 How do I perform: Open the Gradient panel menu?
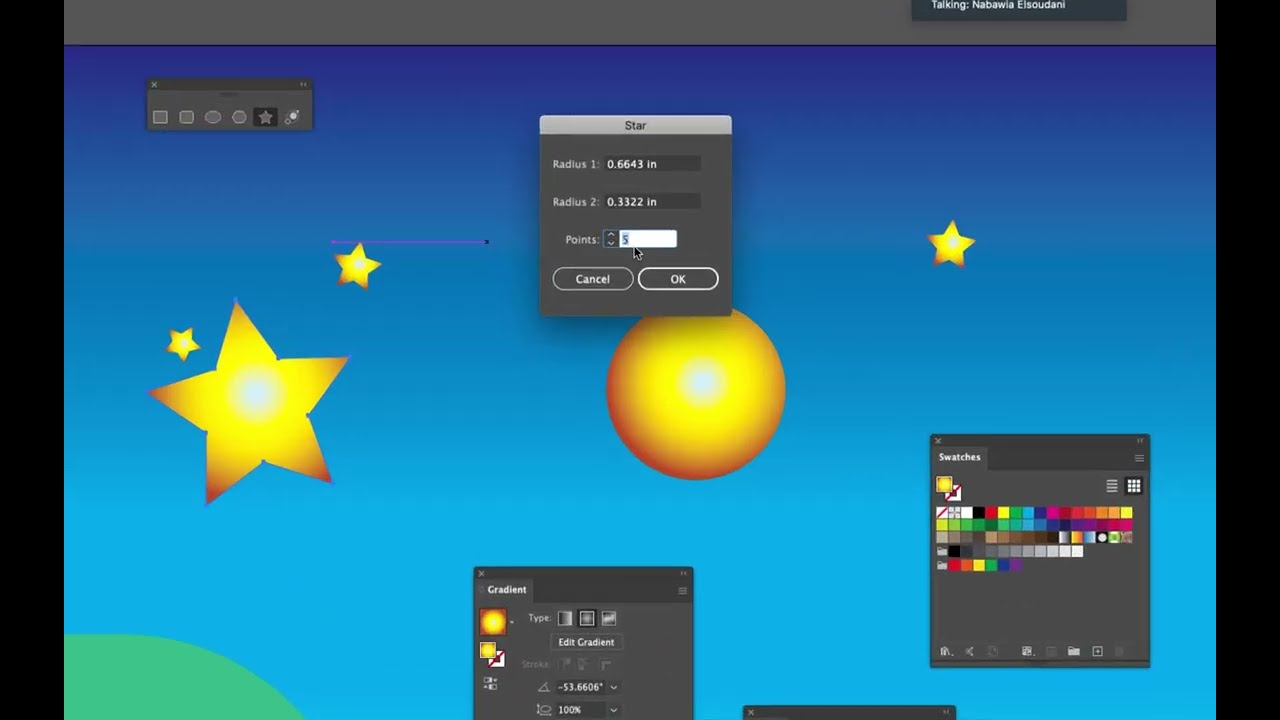click(683, 590)
